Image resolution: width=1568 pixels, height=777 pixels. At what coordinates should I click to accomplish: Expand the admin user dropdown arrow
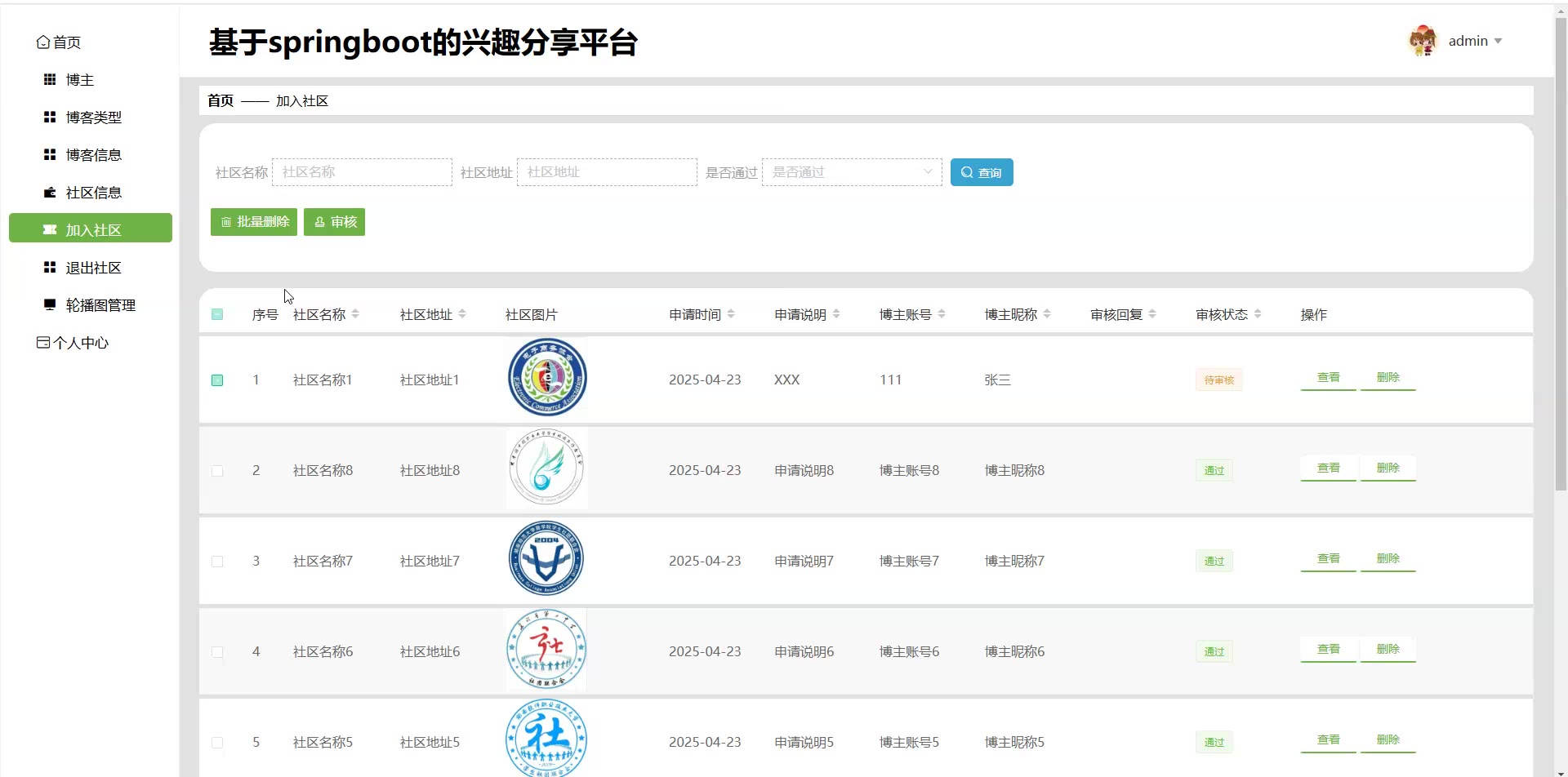tap(1498, 42)
